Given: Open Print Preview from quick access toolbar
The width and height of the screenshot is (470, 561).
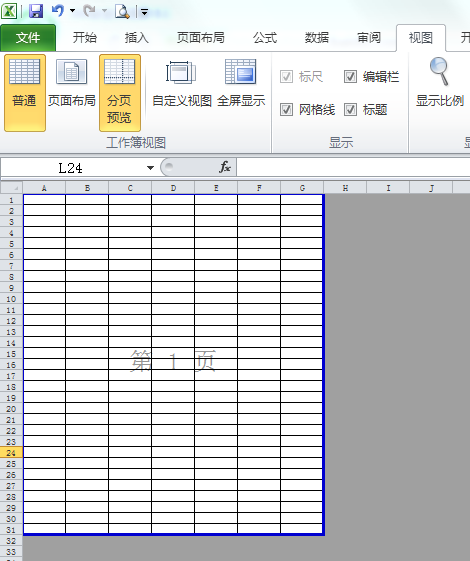Looking at the screenshot, I should [122, 11].
